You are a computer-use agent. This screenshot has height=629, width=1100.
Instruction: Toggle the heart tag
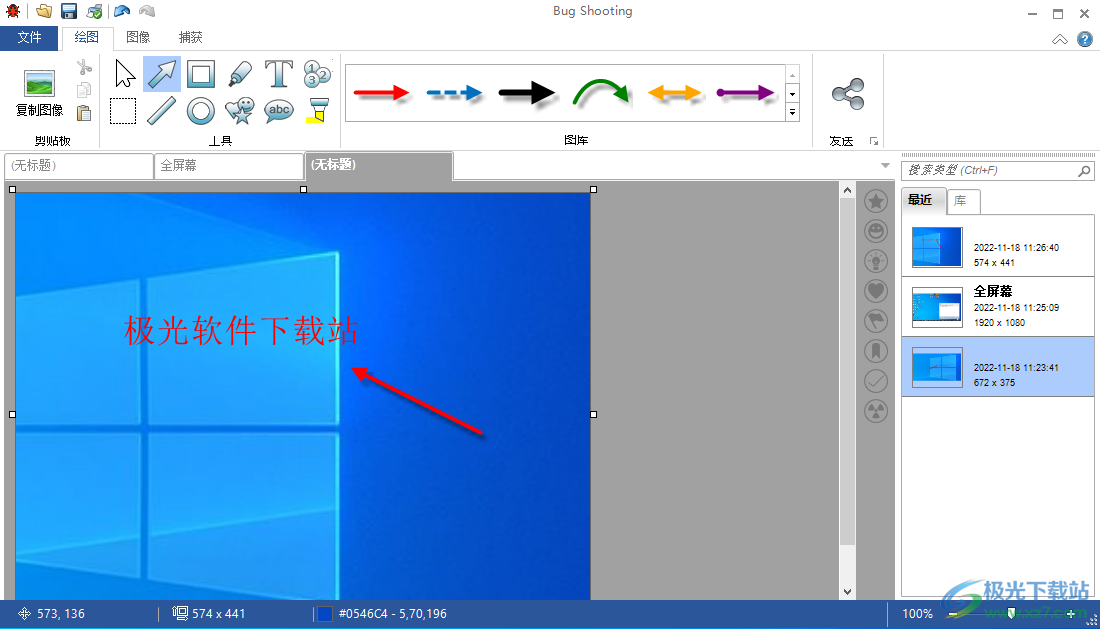click(876, 291)
